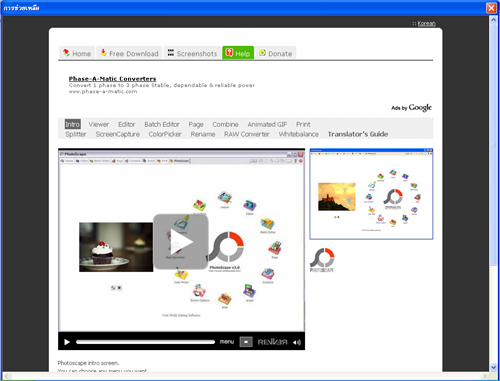Image resolution: width=500 pixels, height=381 pixels.
Task: Toggle fullscreen button in video player bar
Action: [246, 342]
